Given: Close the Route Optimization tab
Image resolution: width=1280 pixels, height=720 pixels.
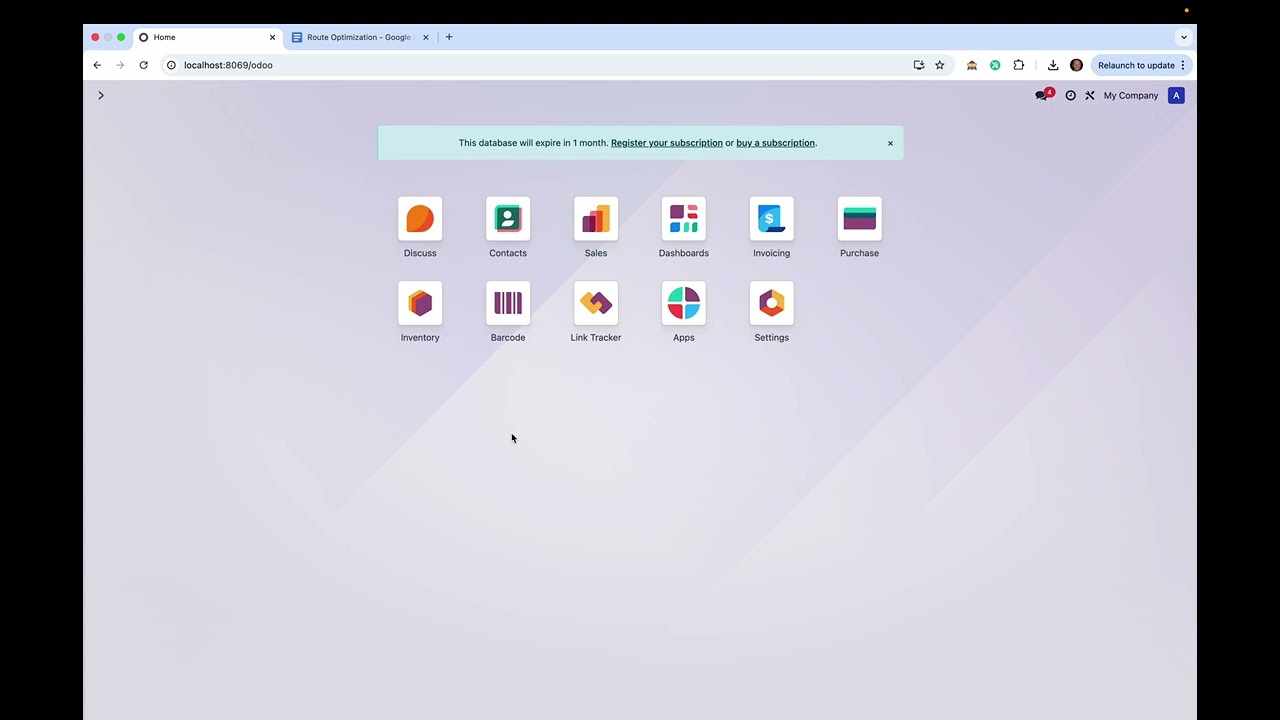Looking at the screenshot, I should pos(425,37).
